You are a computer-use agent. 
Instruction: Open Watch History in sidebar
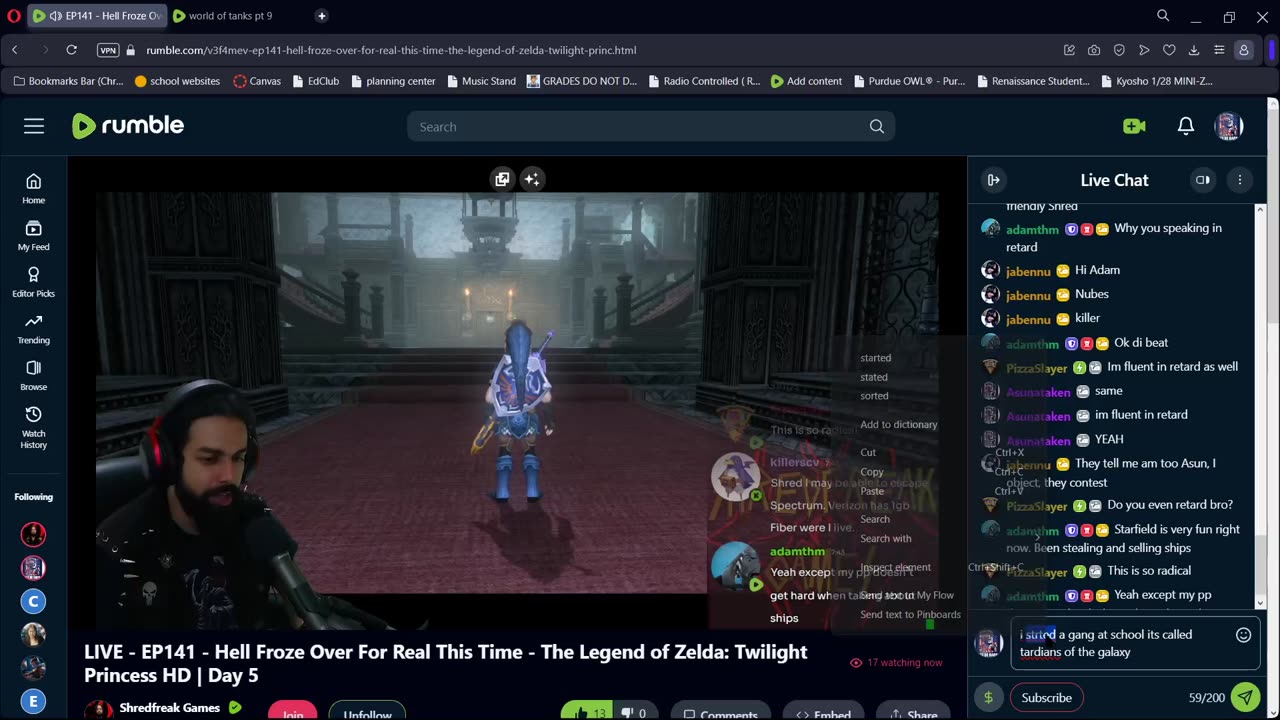(33, 426)
